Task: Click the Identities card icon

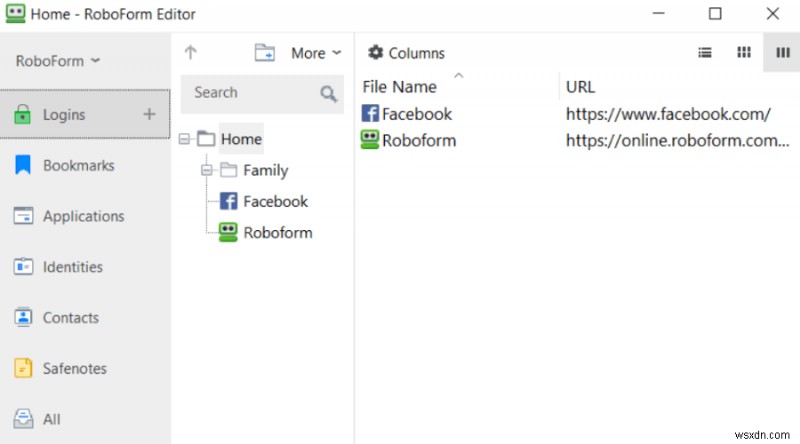Action: coord(23,266)
